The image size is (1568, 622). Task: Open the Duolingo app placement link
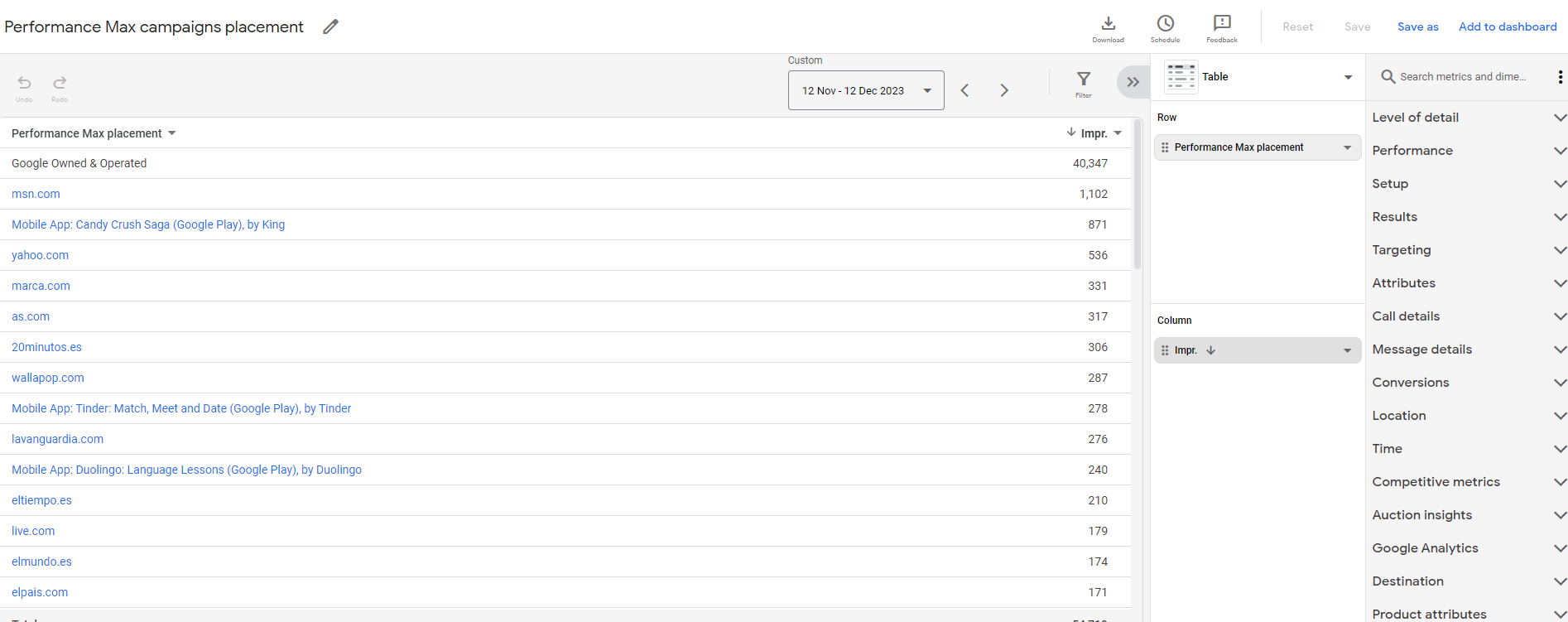tap(186, 470)
